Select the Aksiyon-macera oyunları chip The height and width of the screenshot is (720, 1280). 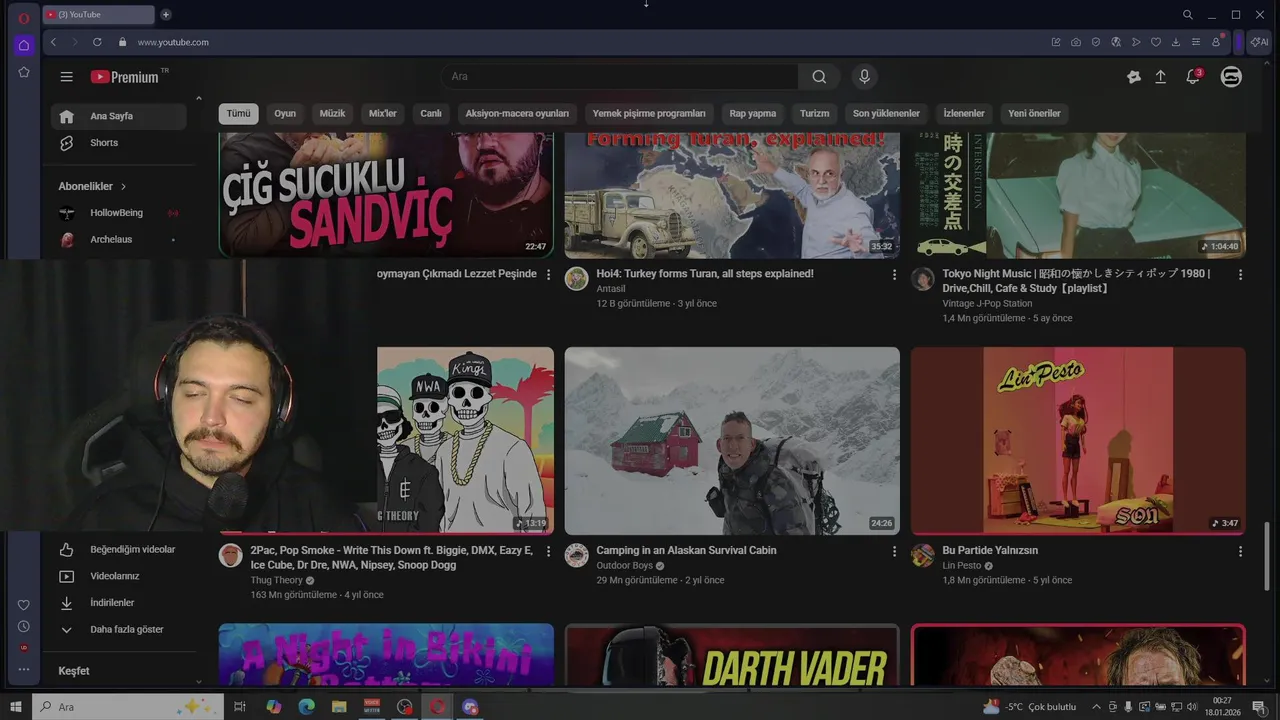coord(517,114)
